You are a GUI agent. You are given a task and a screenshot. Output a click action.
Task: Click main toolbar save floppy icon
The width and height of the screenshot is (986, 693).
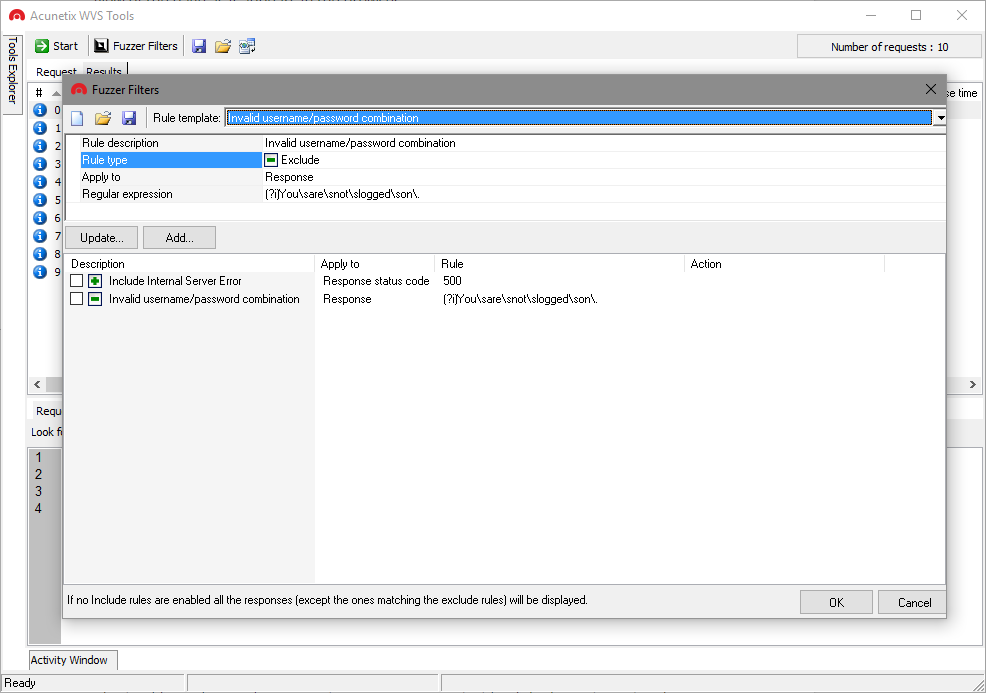coord(199,46)
